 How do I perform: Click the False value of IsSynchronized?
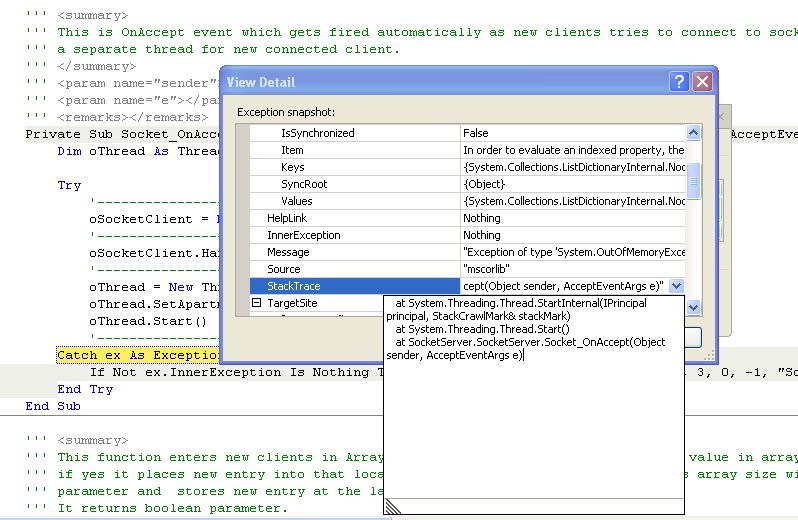(573, 133)
